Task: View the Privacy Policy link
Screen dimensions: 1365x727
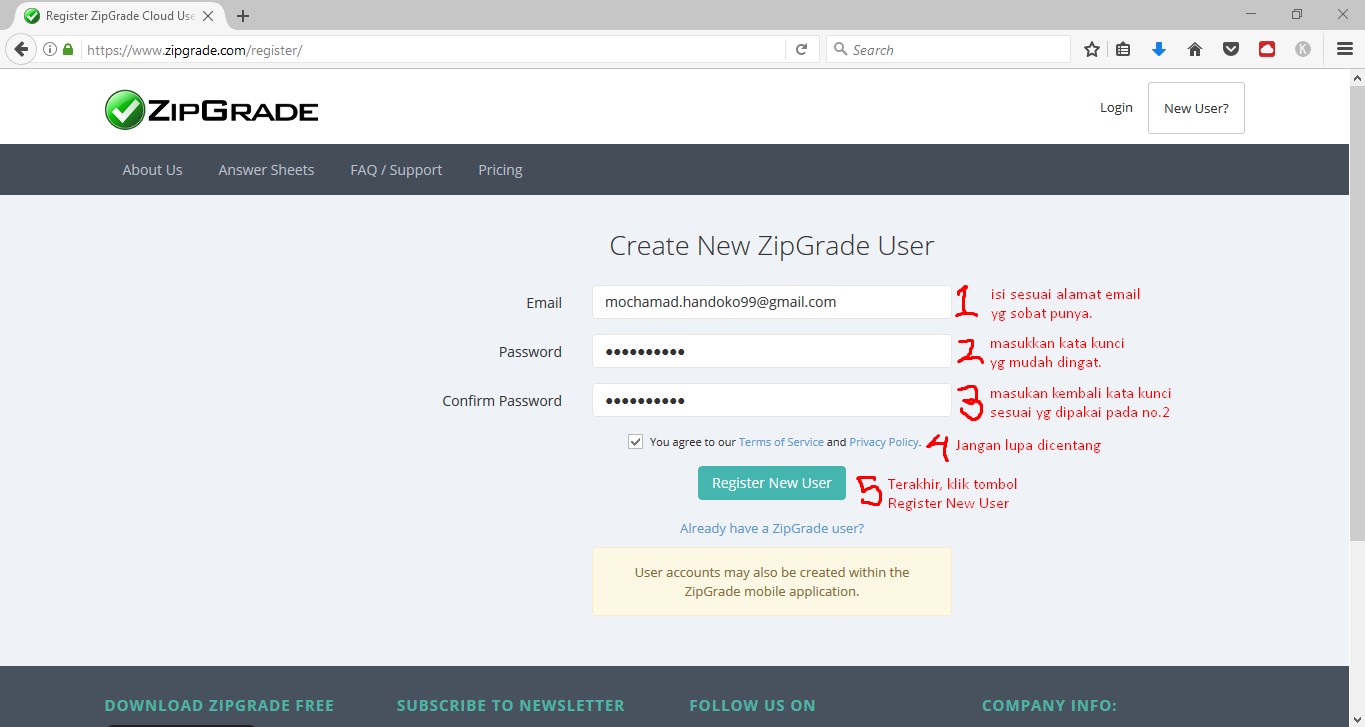Action: click(883, 441)
